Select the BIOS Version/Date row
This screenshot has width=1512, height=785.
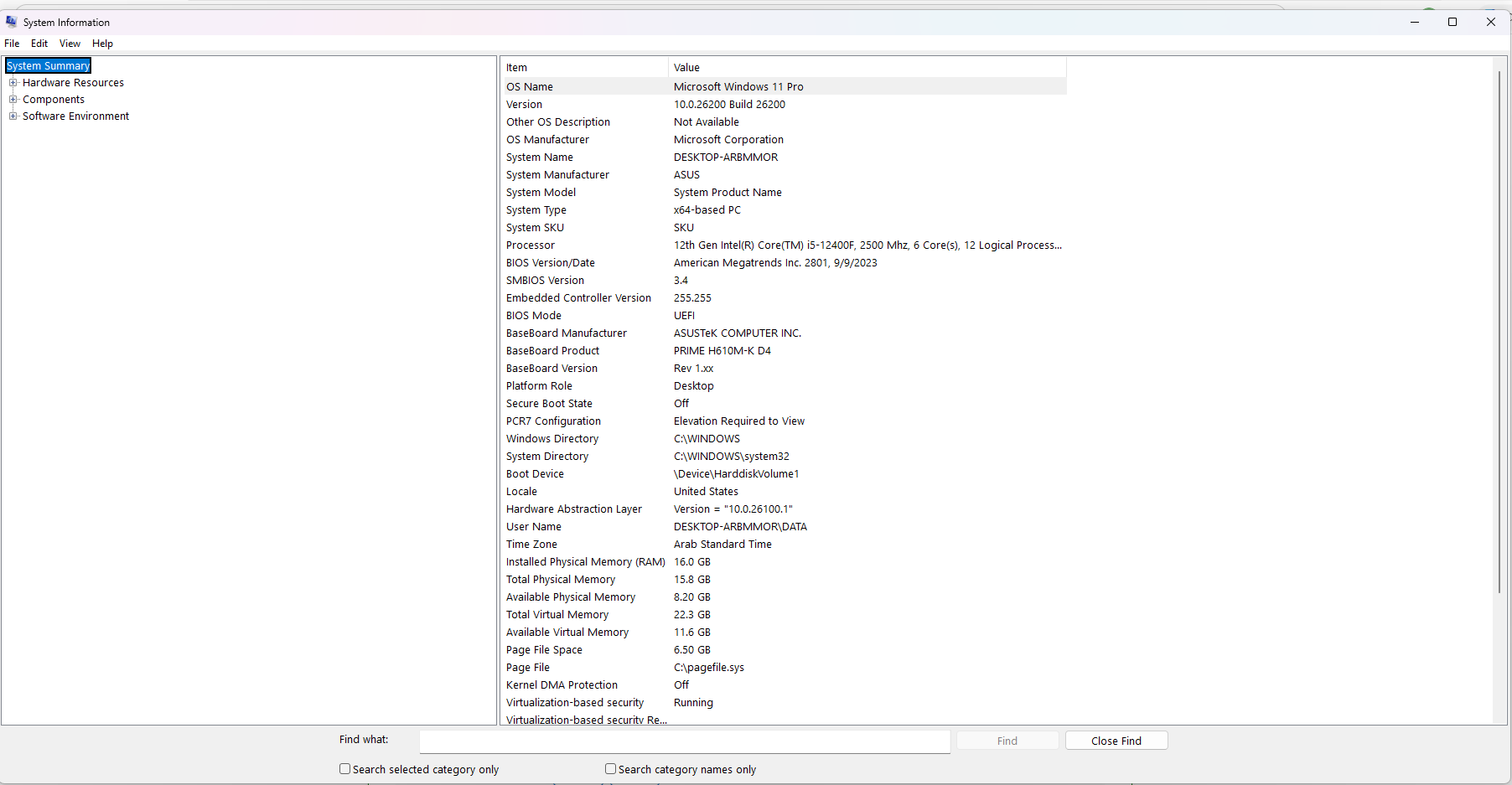click(784, 263)
